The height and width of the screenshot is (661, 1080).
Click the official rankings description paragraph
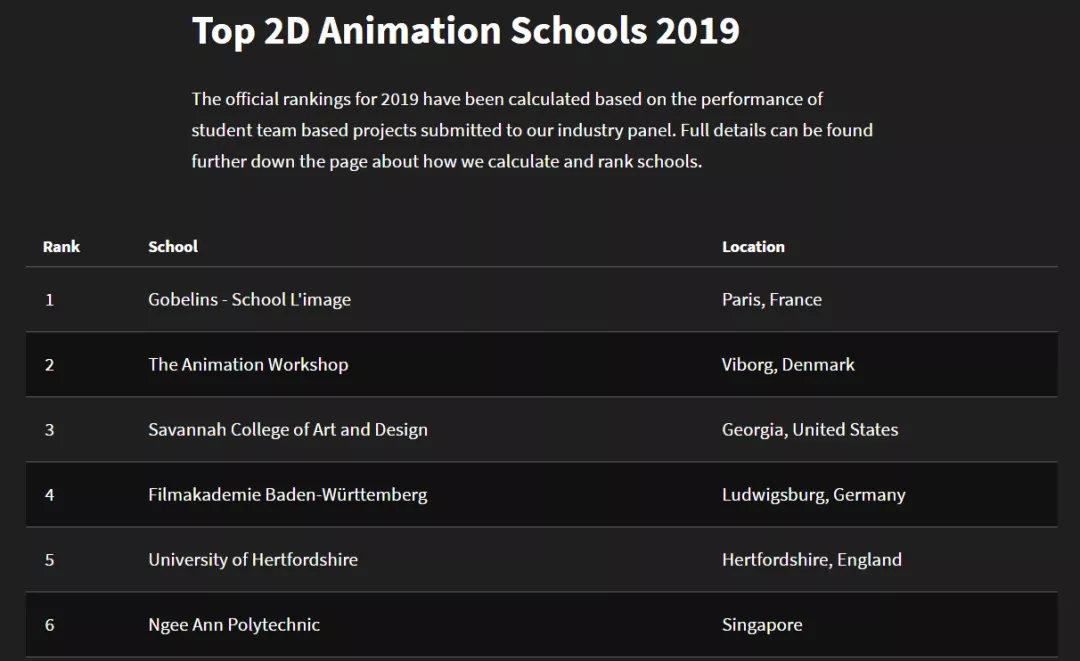[531, 130]
